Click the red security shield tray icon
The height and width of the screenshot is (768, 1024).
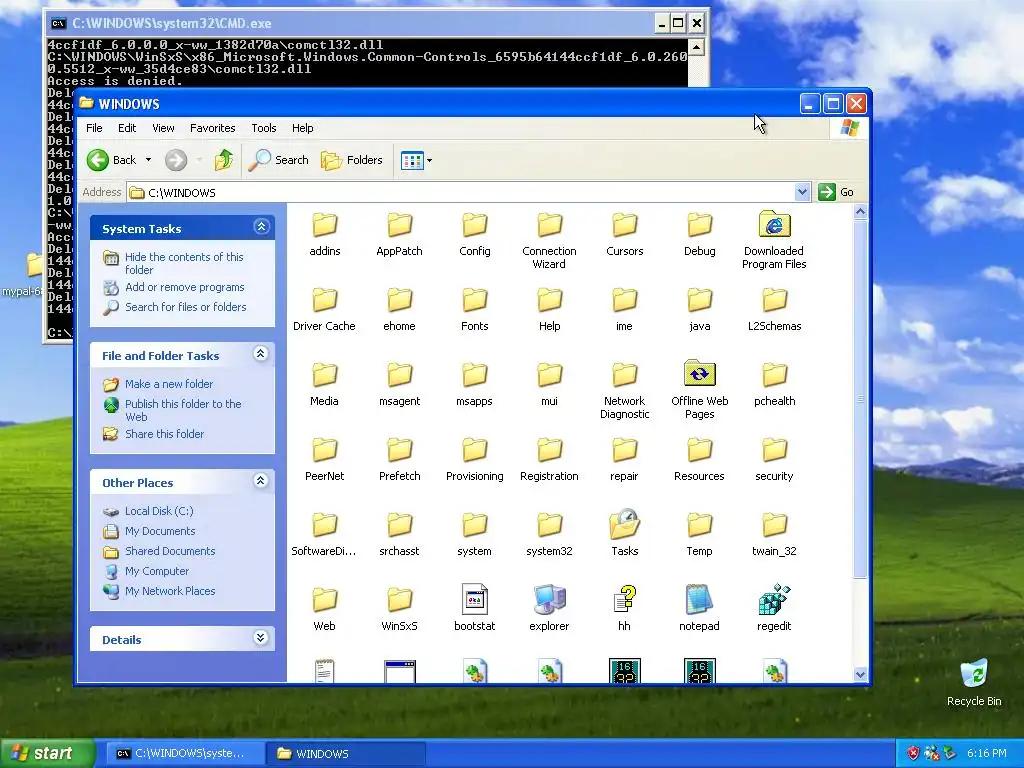click(913, 754)
